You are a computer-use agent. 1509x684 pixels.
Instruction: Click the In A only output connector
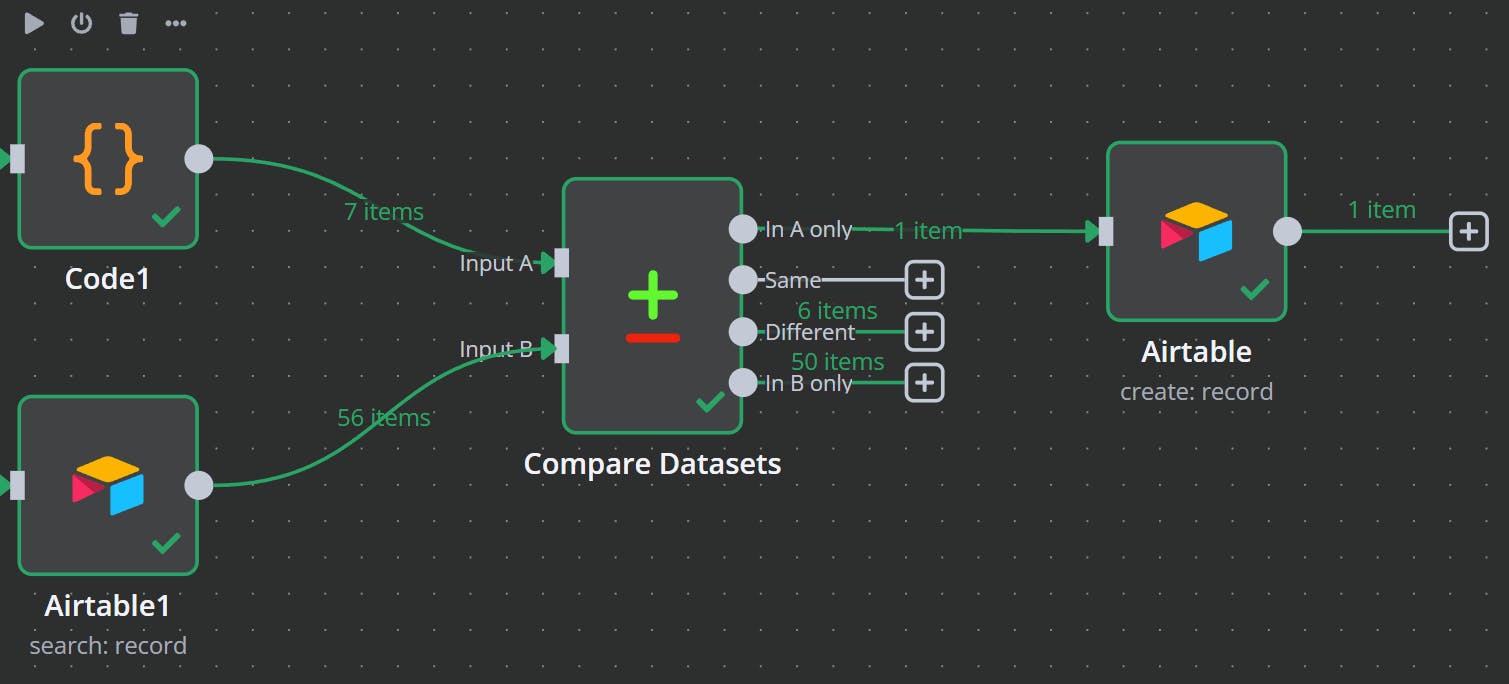pyautogui.click(x=743, y=229)
